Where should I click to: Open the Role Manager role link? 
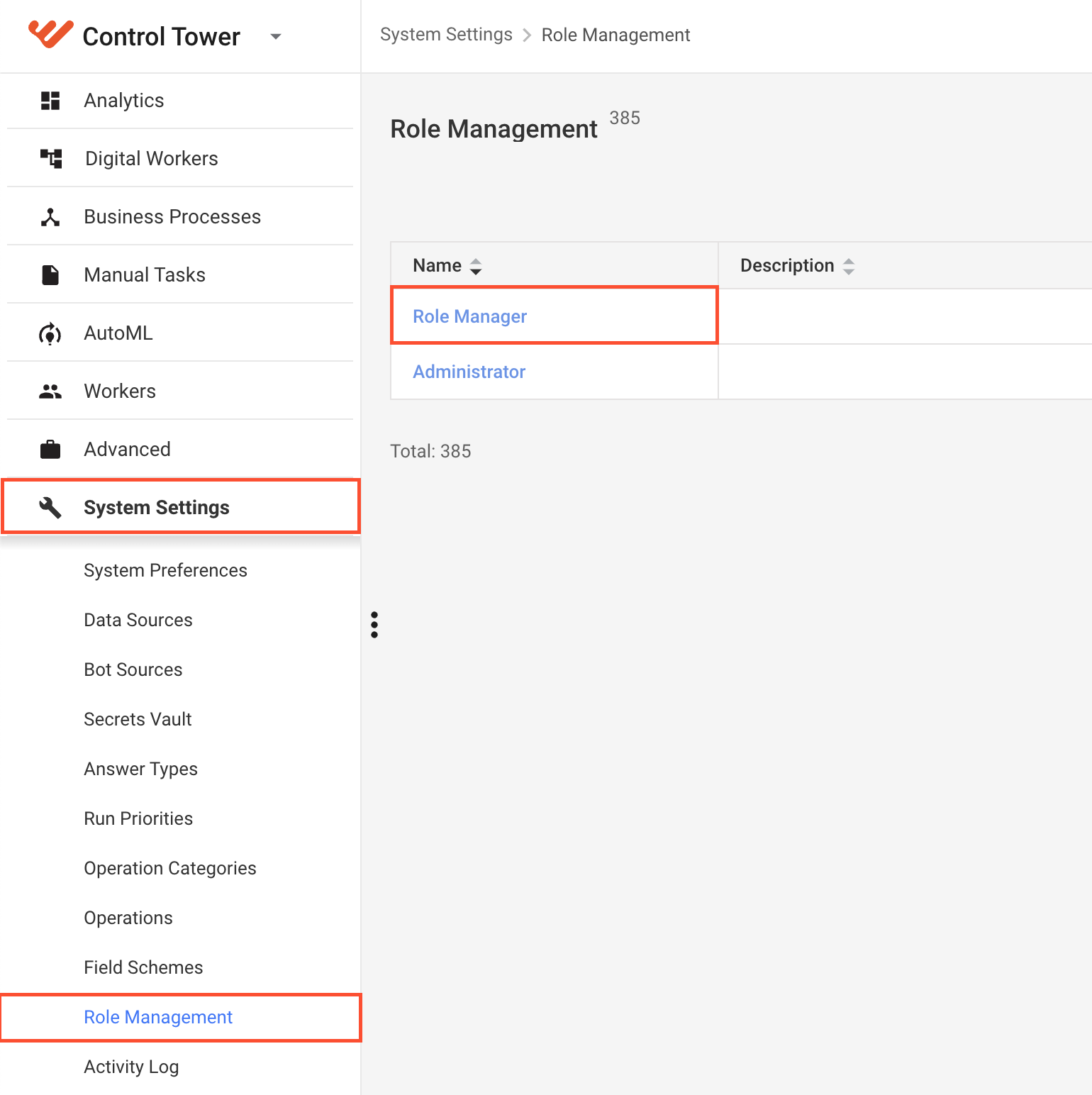point(469,316)
